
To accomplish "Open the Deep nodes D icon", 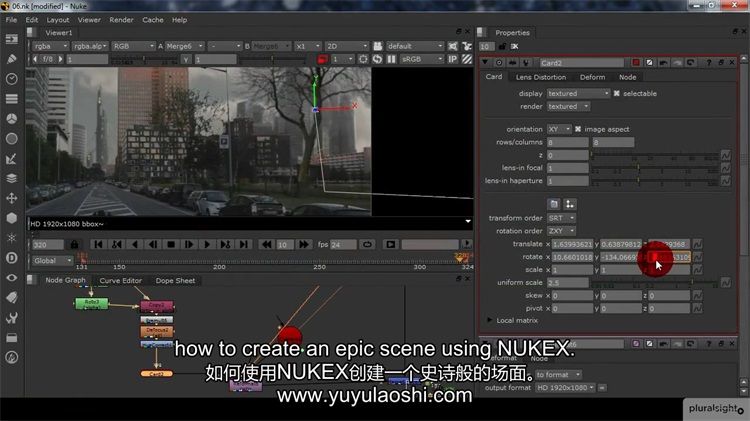I will coord(12,258).
